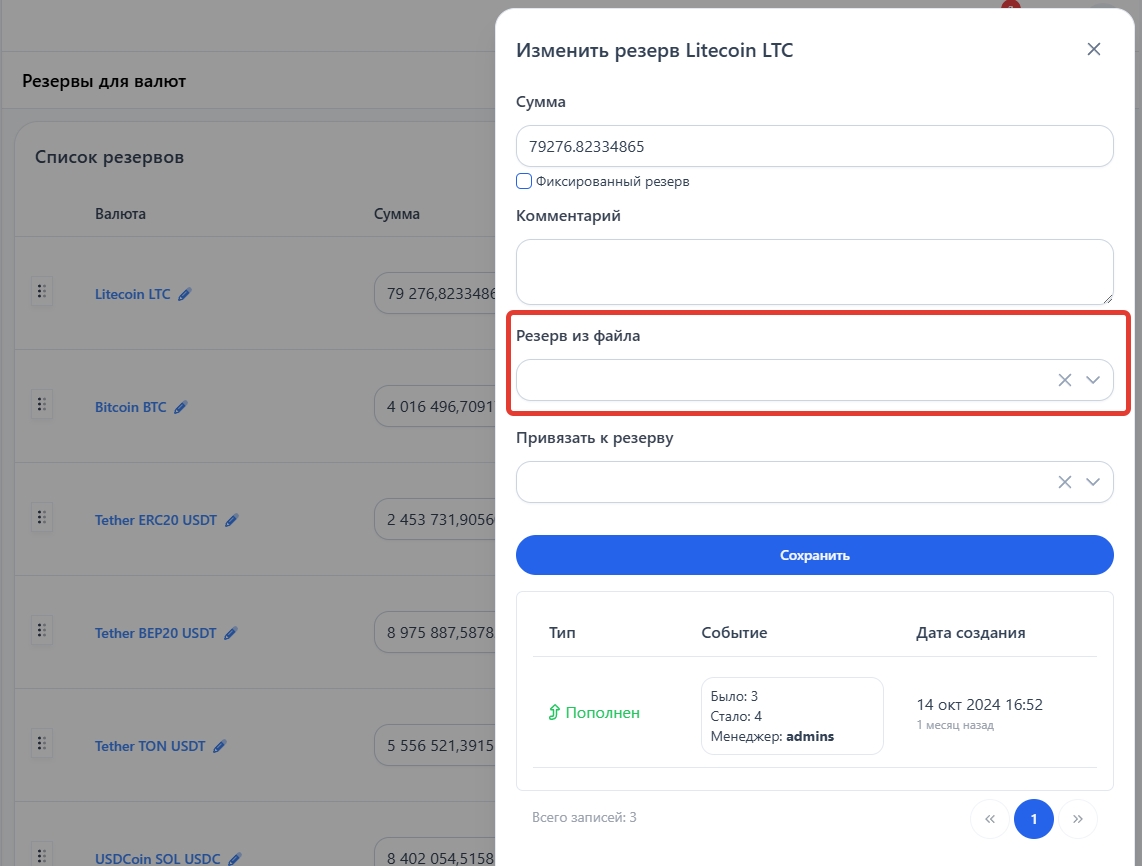
Task: Click the drag handle for Bitcoin BTC row
Action: pos(42,404)
